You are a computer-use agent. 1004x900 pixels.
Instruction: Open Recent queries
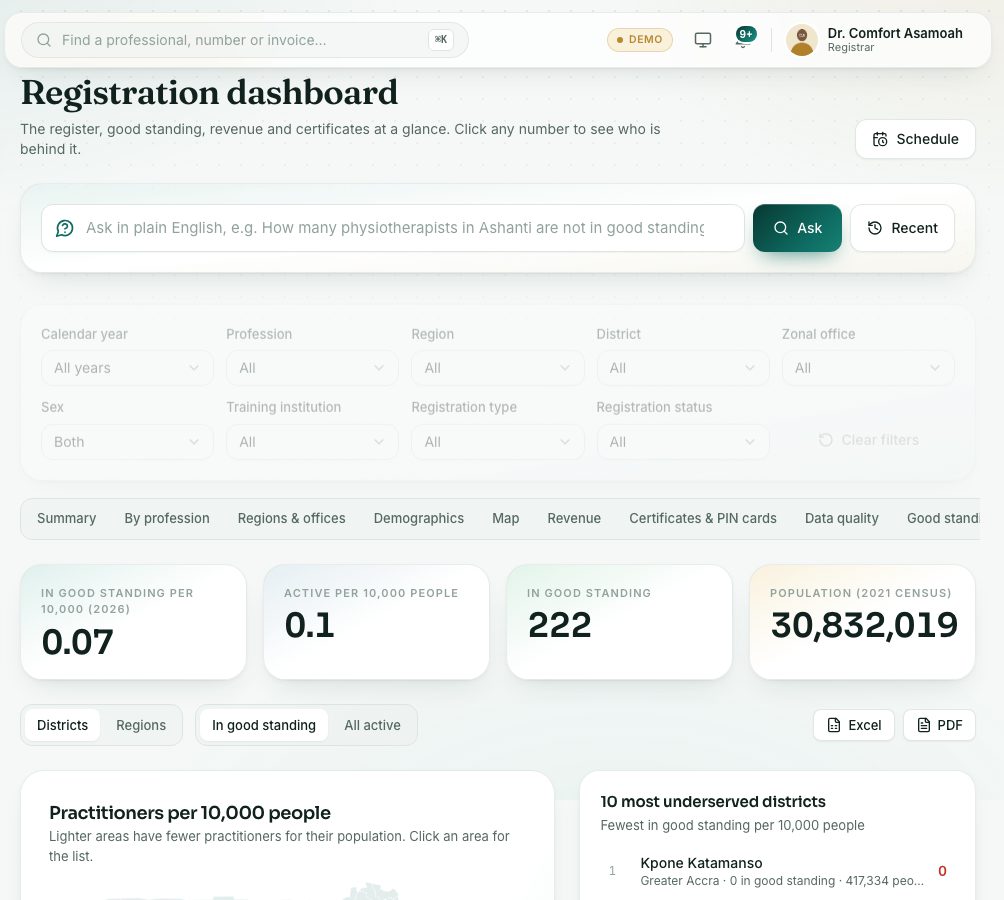pyautogui.click(x=902, y=228)
